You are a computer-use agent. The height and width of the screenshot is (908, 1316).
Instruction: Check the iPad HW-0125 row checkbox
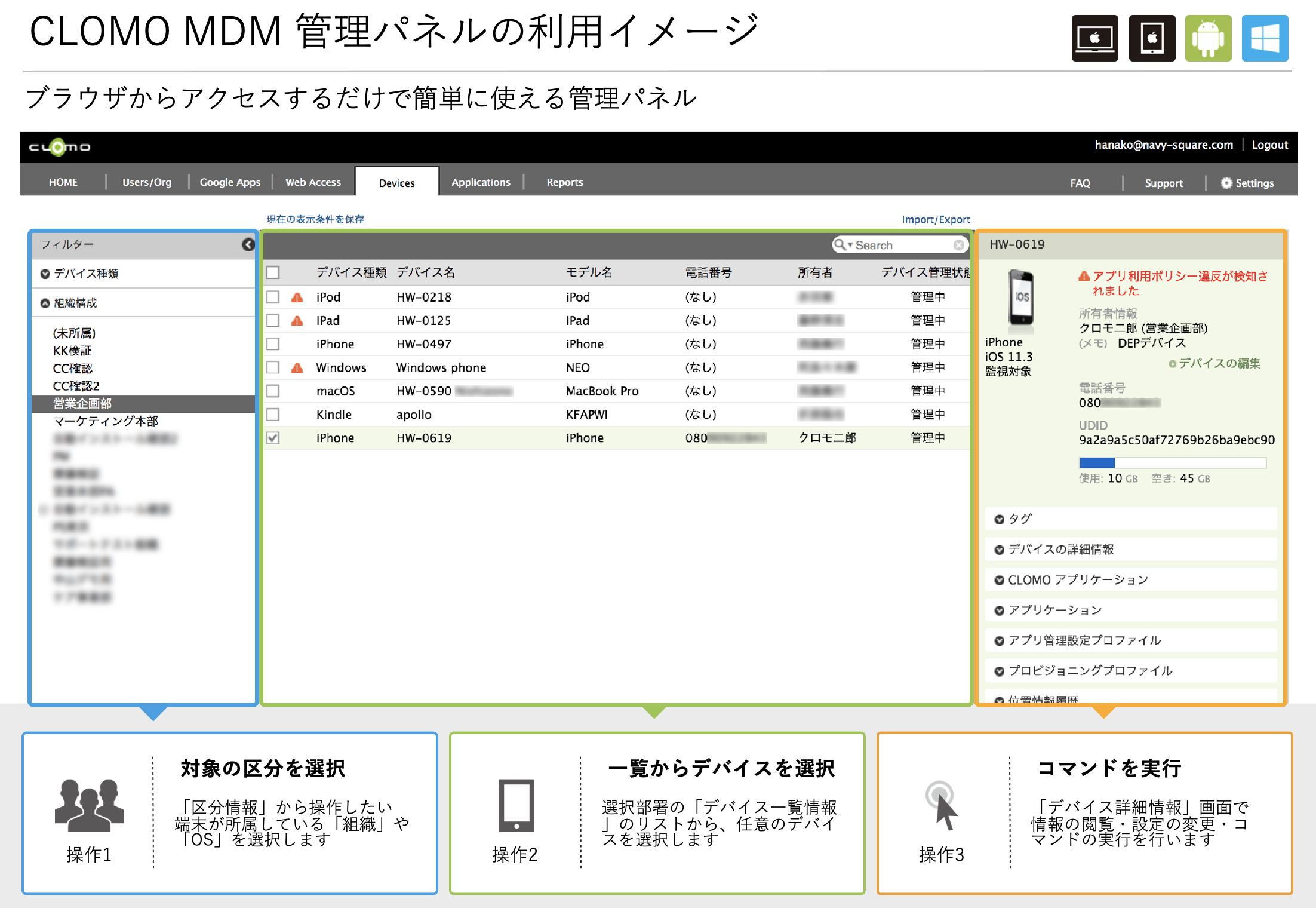pyautogui.click(x=273, y=320)
